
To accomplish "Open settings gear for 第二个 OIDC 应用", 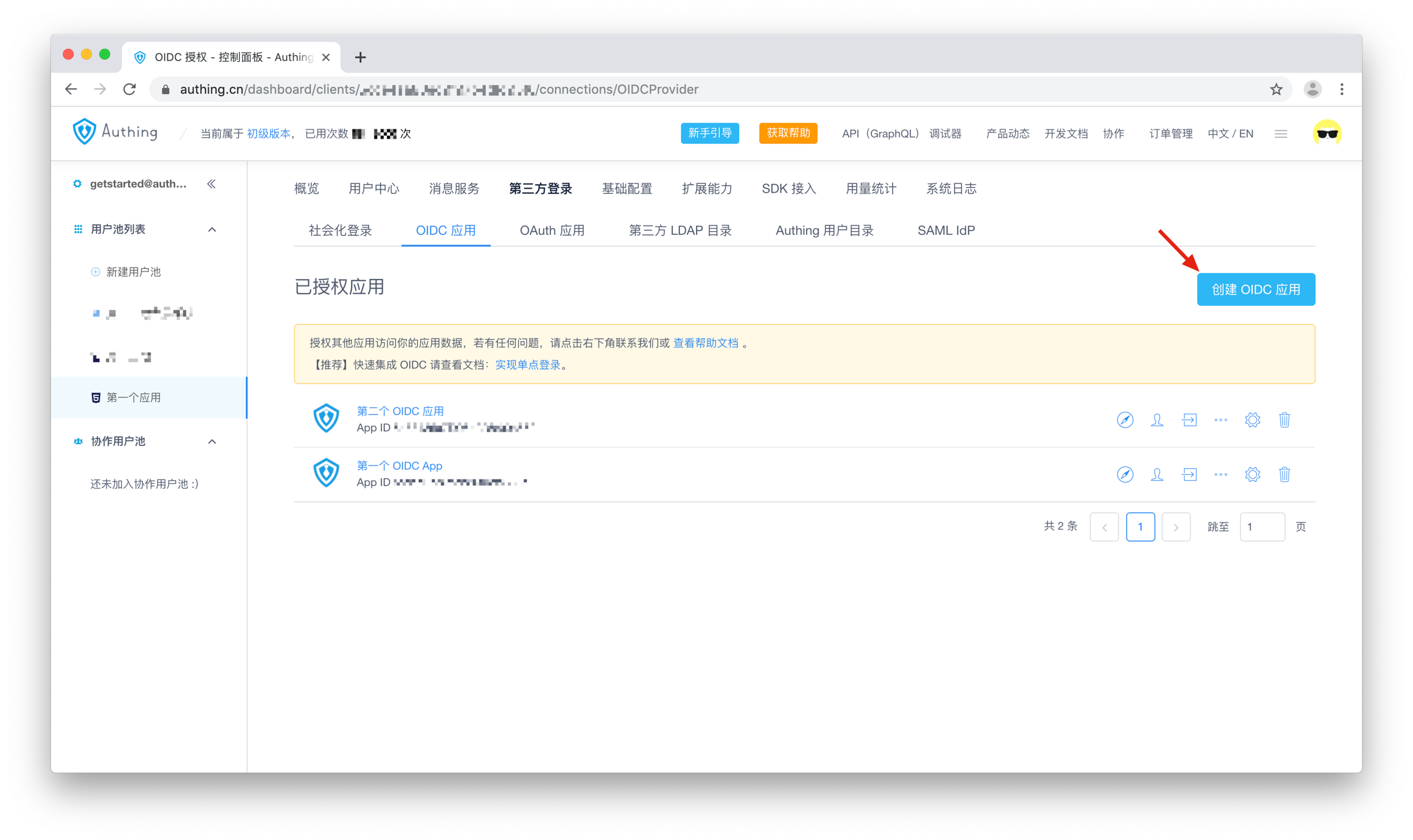I will pos(1252,420).
